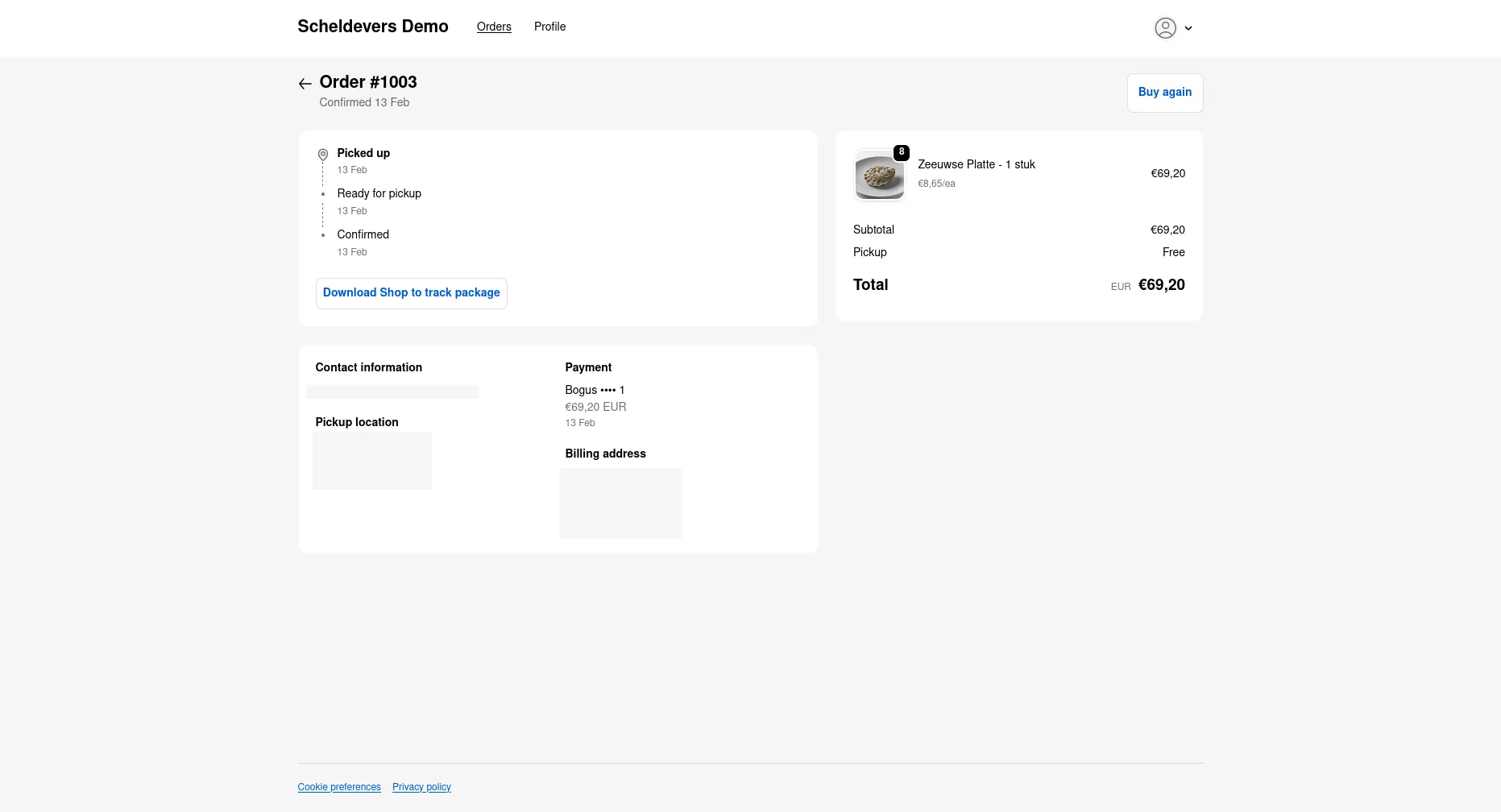Click the Ready for pickup timeline dot

(x=323, y=194)
